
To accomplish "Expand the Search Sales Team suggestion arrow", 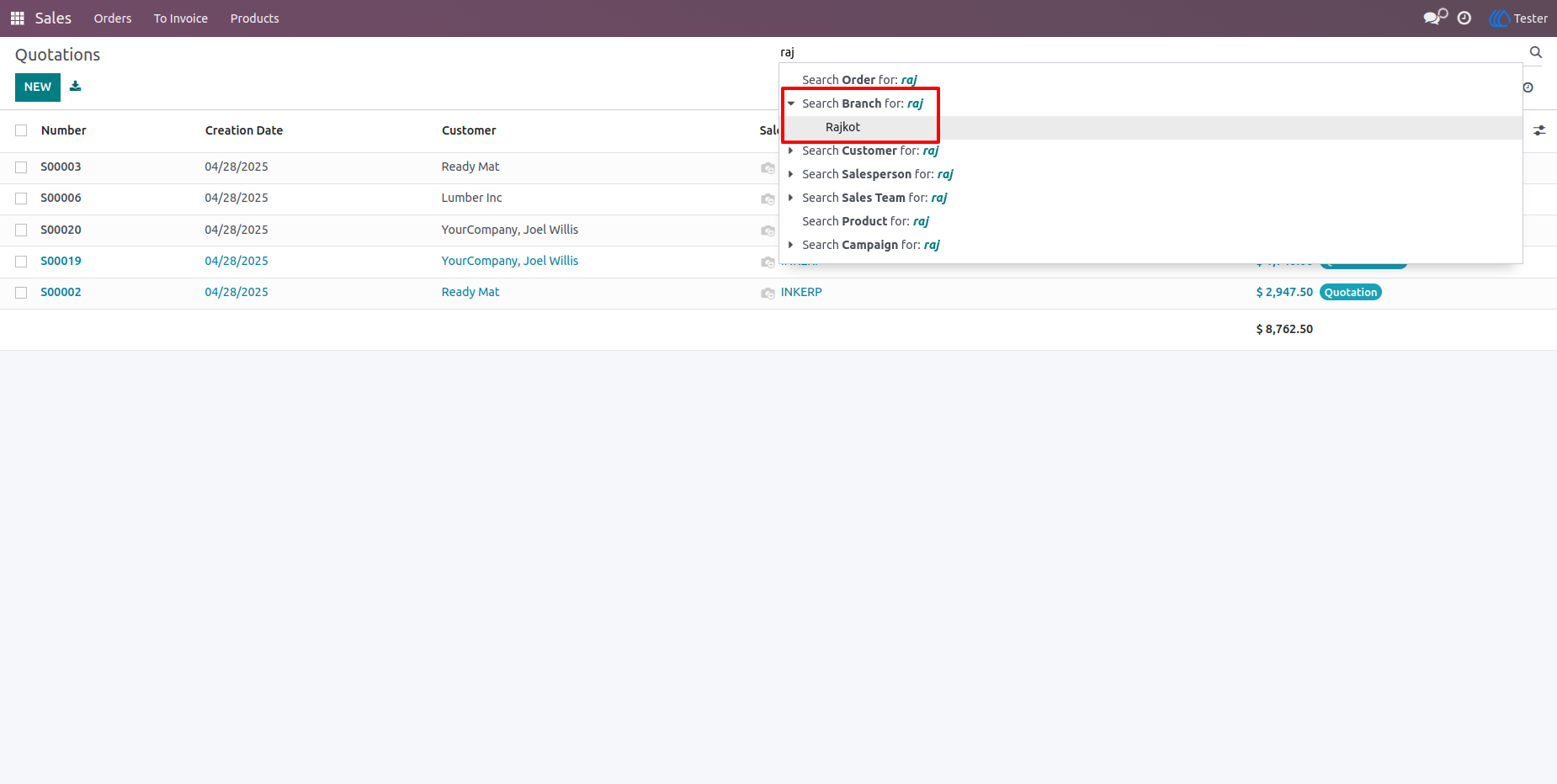I will point(791,198).
